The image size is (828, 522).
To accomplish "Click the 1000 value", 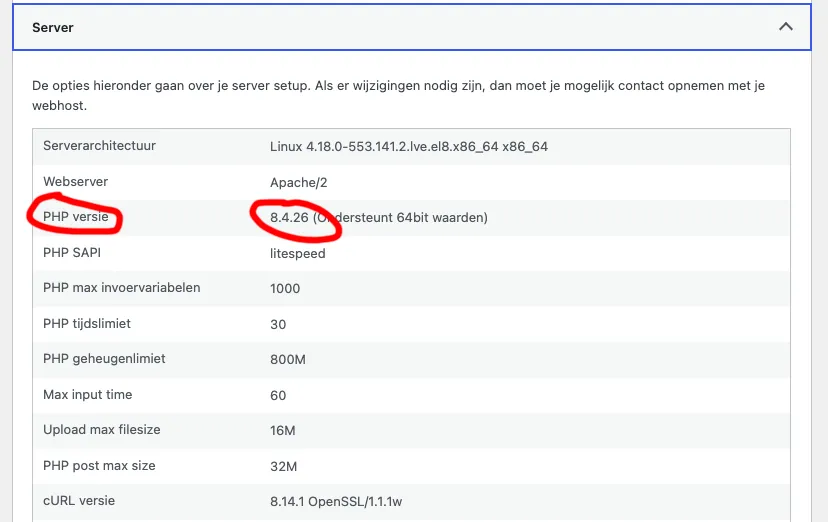I will click(x=285, y=289).
